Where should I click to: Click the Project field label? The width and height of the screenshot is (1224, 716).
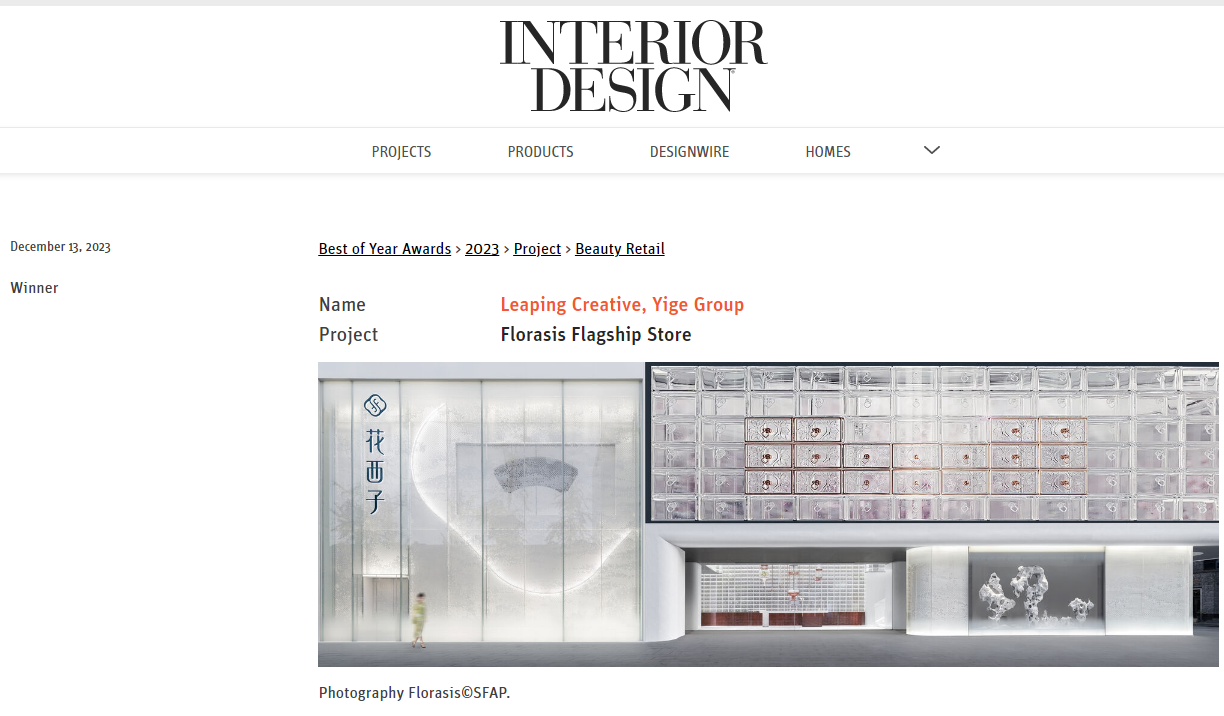coord(348,335)
